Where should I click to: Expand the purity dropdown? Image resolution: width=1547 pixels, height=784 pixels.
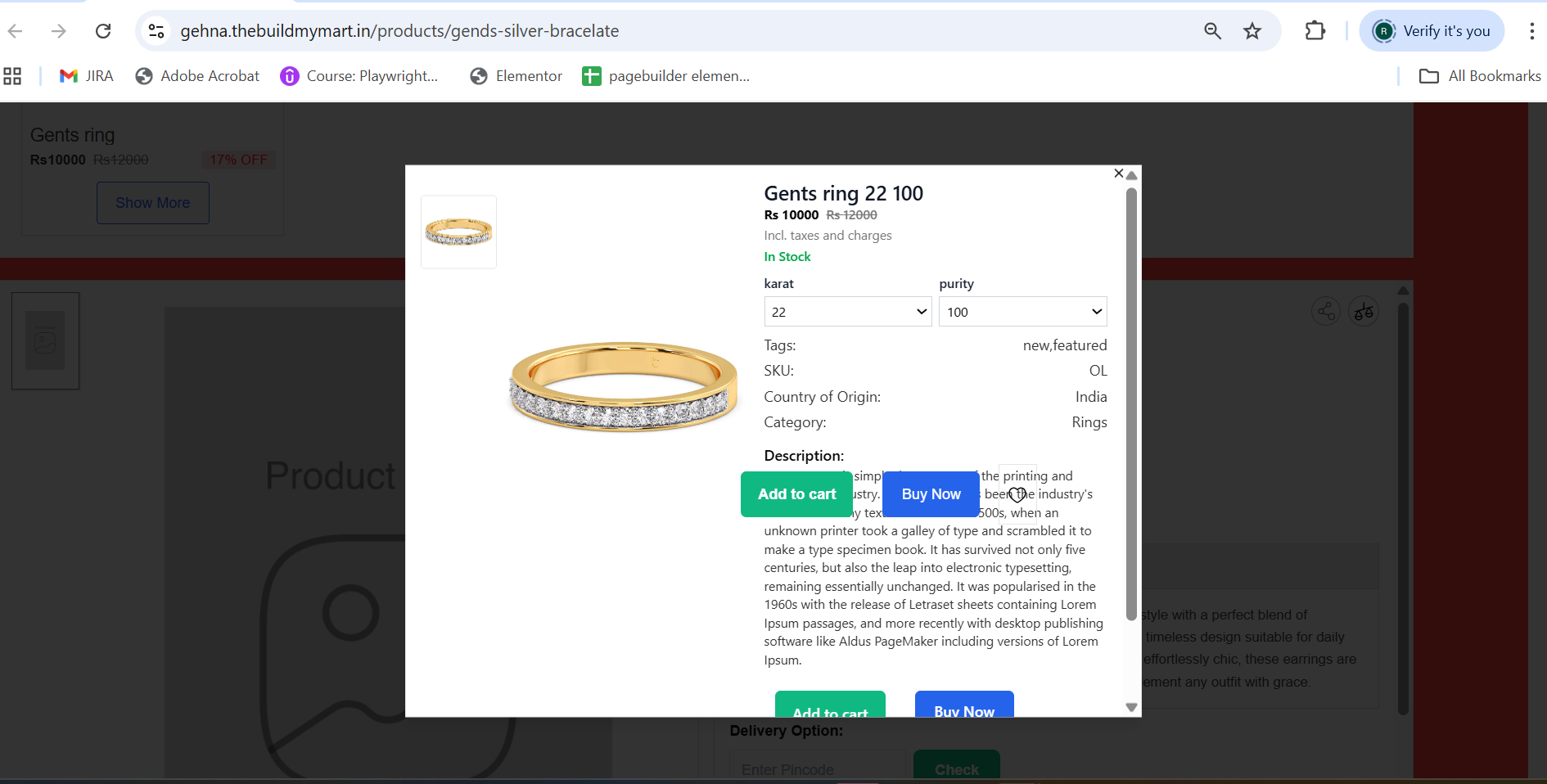tap(1022, 312)
